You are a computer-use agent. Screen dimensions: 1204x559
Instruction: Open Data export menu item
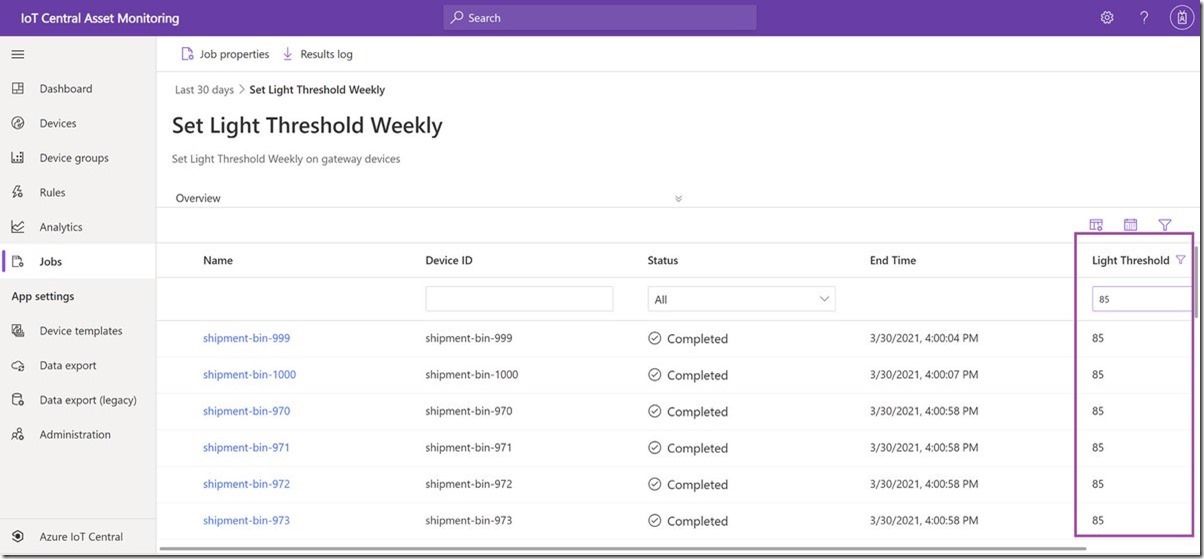[68, 365]
